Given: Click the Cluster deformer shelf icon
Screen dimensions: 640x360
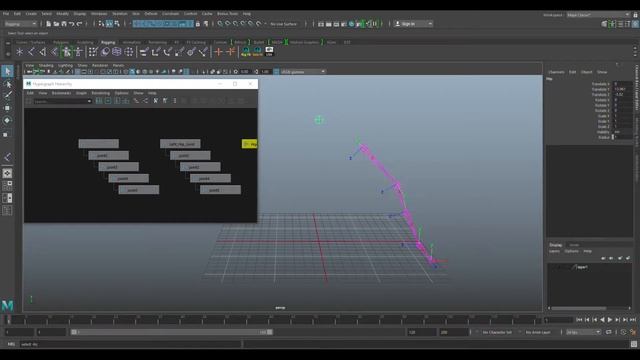Looking at the screenshot, I should point(129,52).
